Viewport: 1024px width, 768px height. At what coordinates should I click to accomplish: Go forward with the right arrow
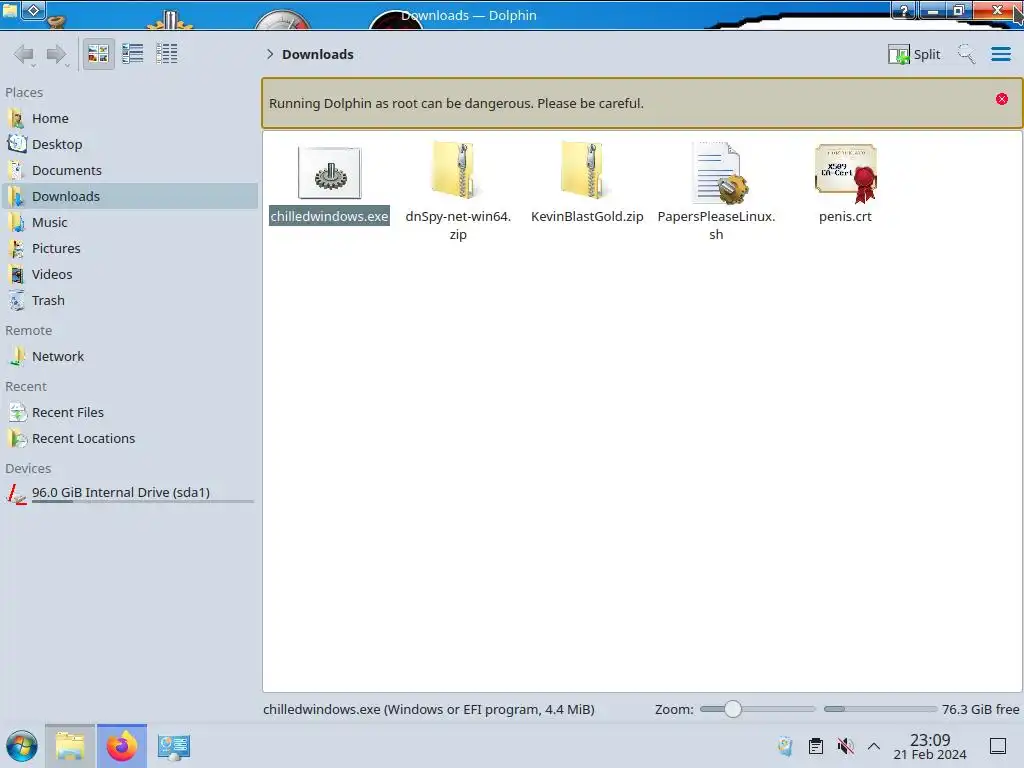(x=57, y=54)
